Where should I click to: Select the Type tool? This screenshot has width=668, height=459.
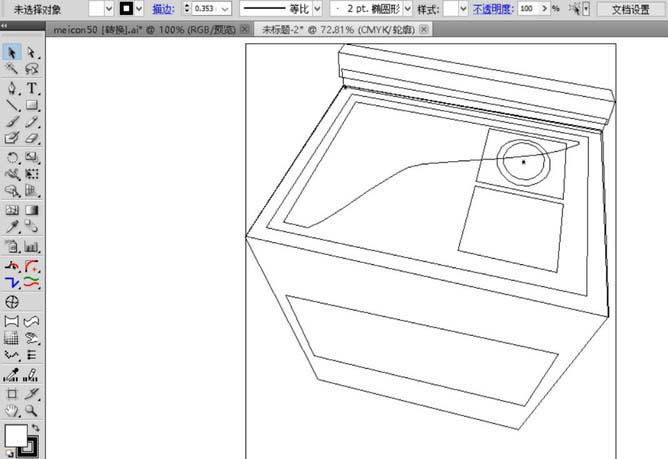(x=32, y=88)
